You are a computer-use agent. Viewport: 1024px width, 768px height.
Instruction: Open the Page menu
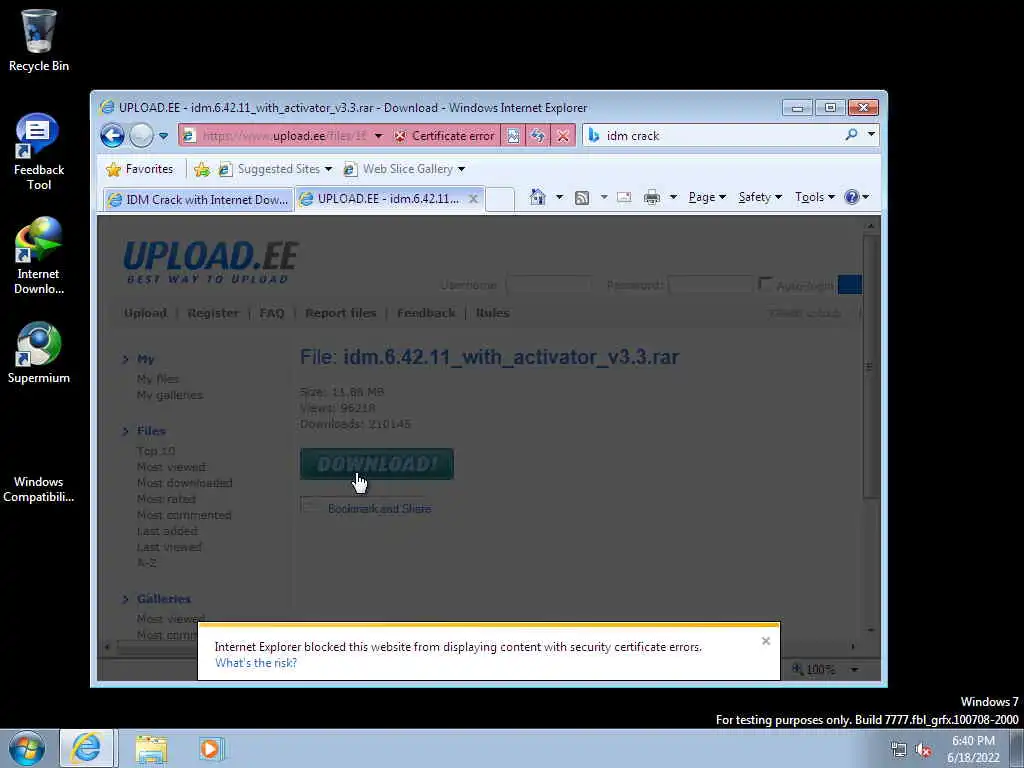point(707,197)
